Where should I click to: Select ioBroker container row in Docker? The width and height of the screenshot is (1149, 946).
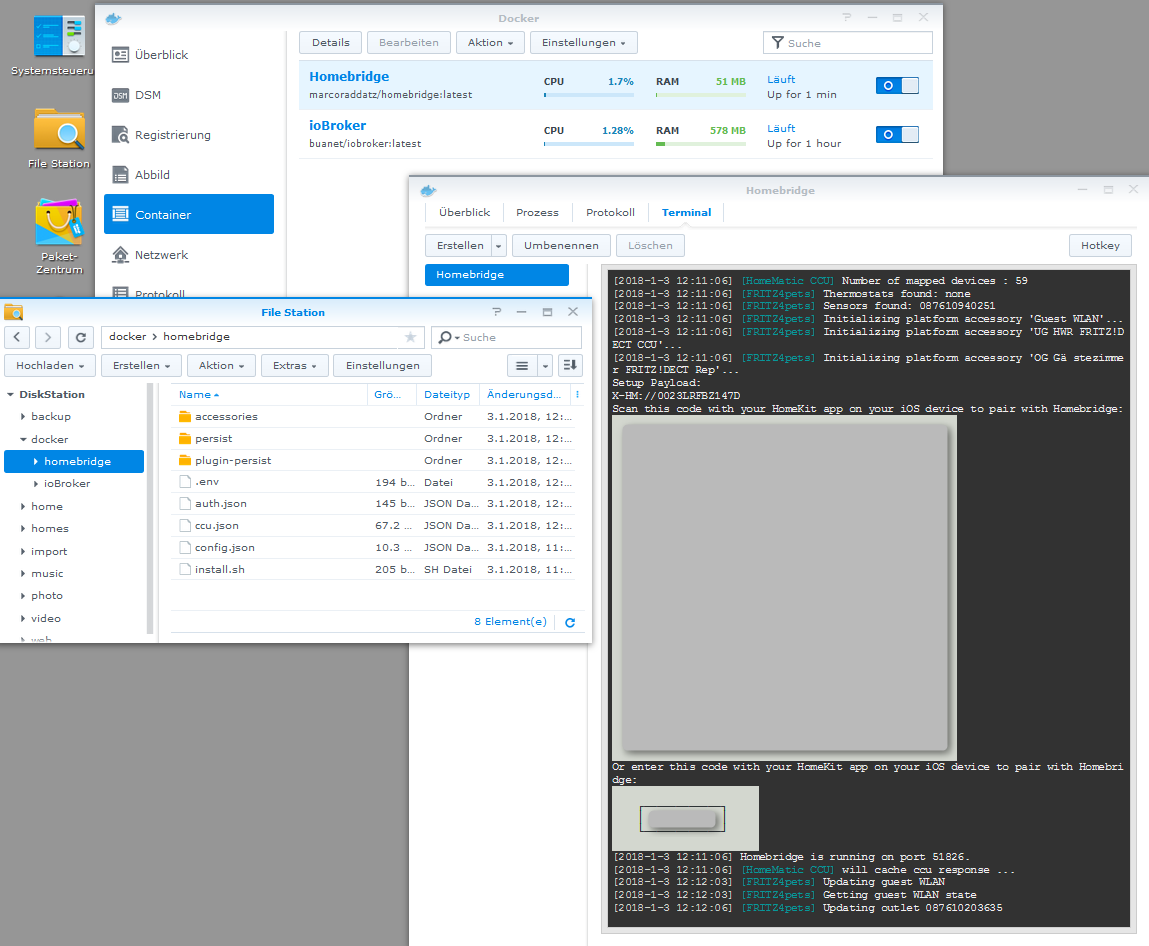(616, 135)
